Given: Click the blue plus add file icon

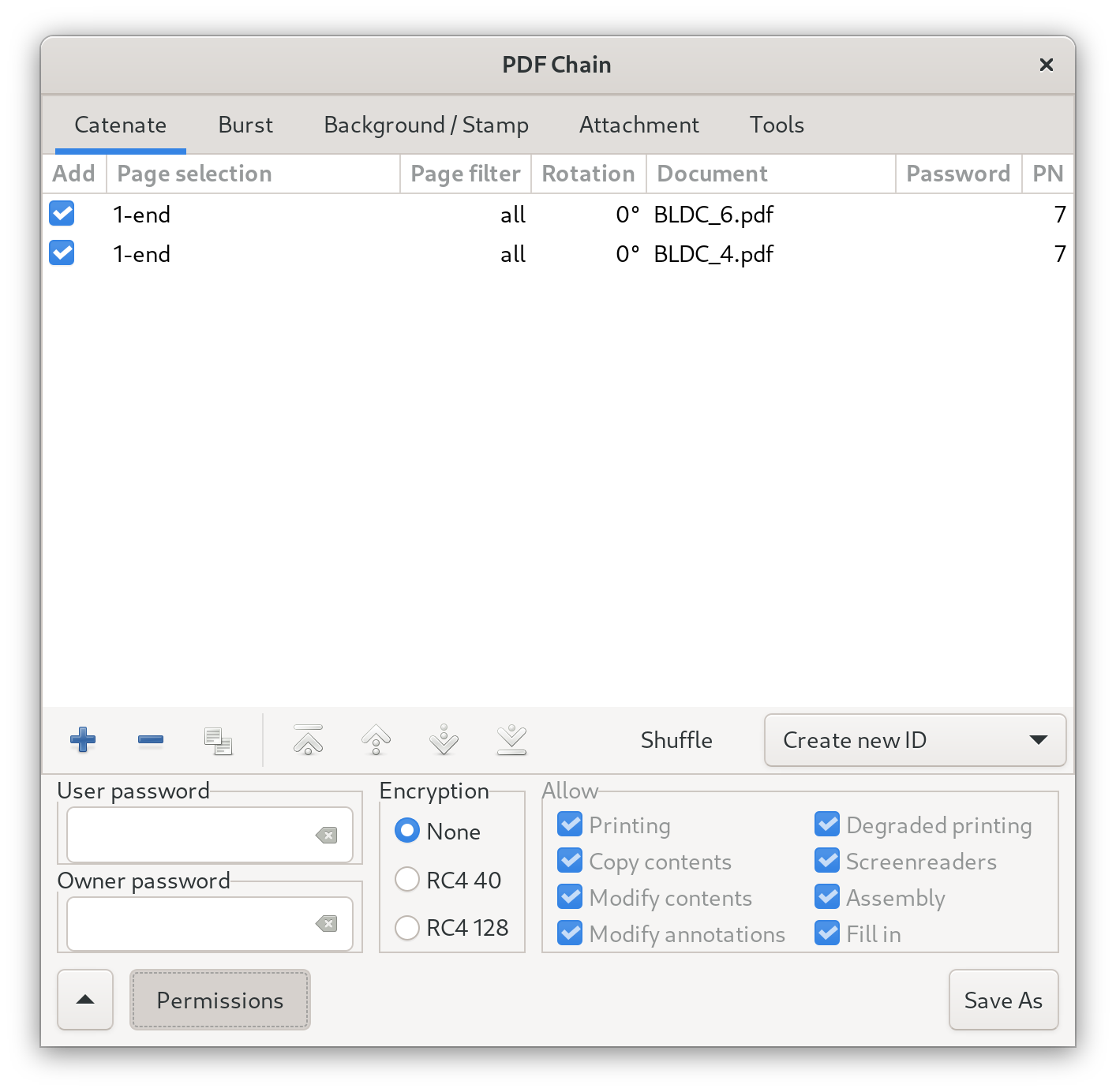Looking at the screenshot, I should click(83, 740).
